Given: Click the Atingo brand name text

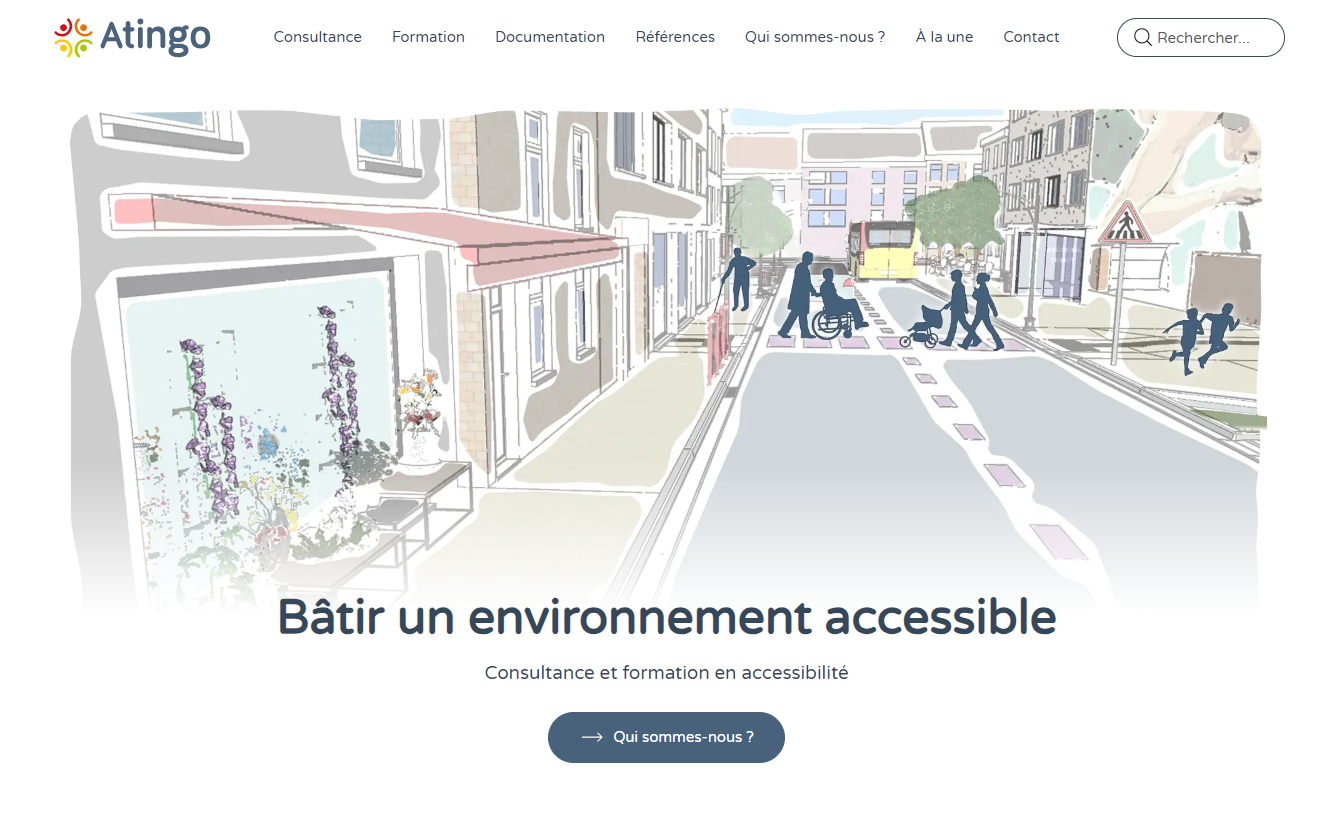Looking at the screenshot, I should click(x=155, y=38).
